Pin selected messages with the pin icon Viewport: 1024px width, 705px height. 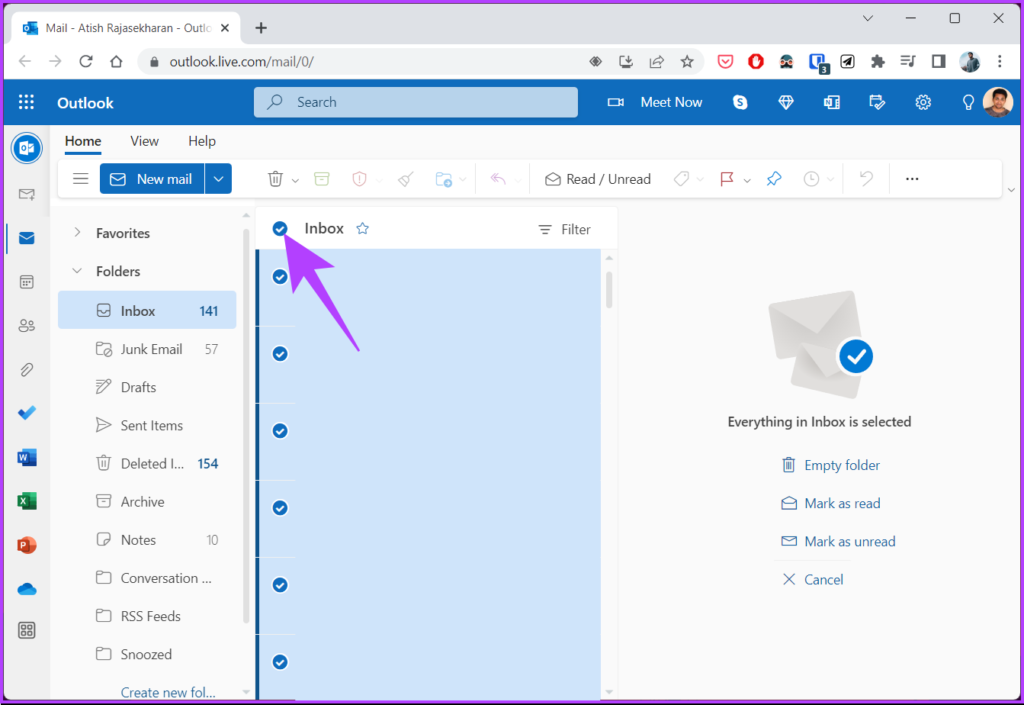pos(774,179)
